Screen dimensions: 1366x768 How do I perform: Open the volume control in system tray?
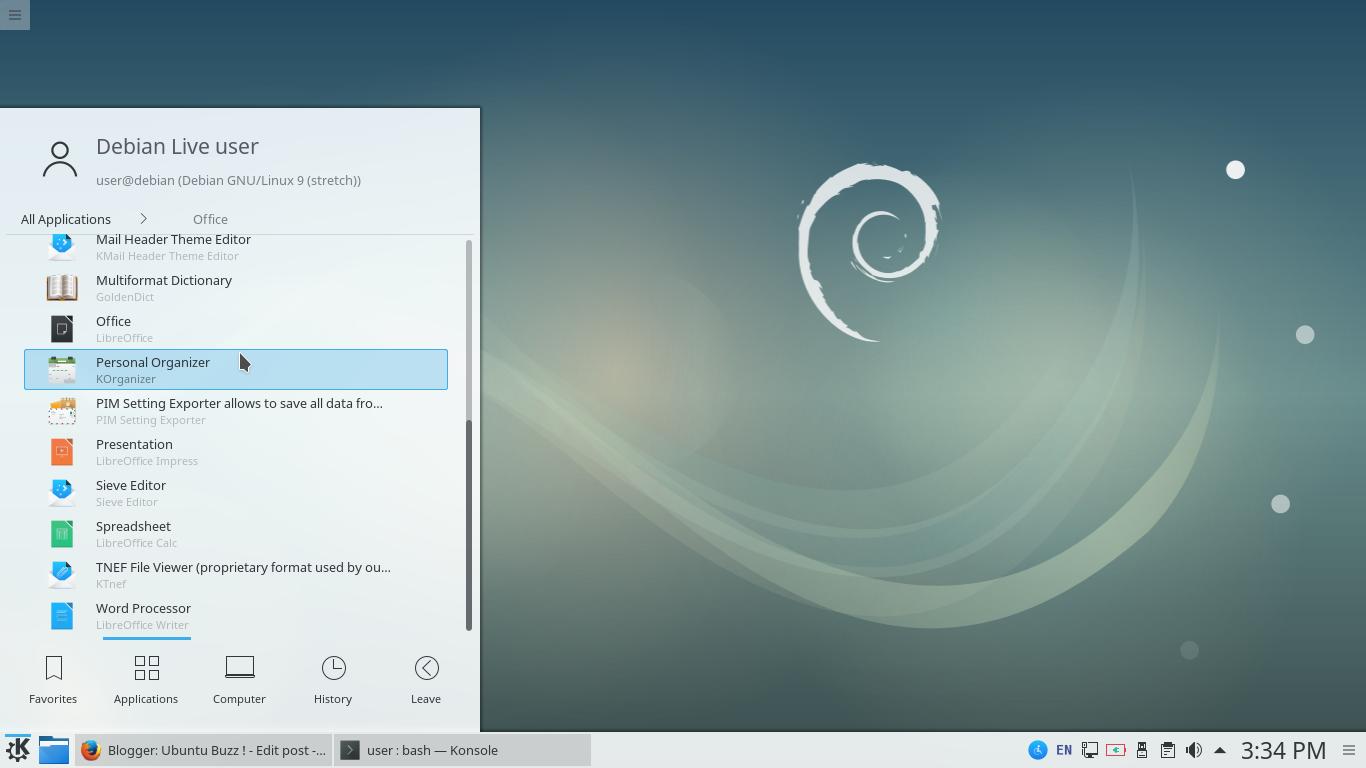tap(1194, 749)
